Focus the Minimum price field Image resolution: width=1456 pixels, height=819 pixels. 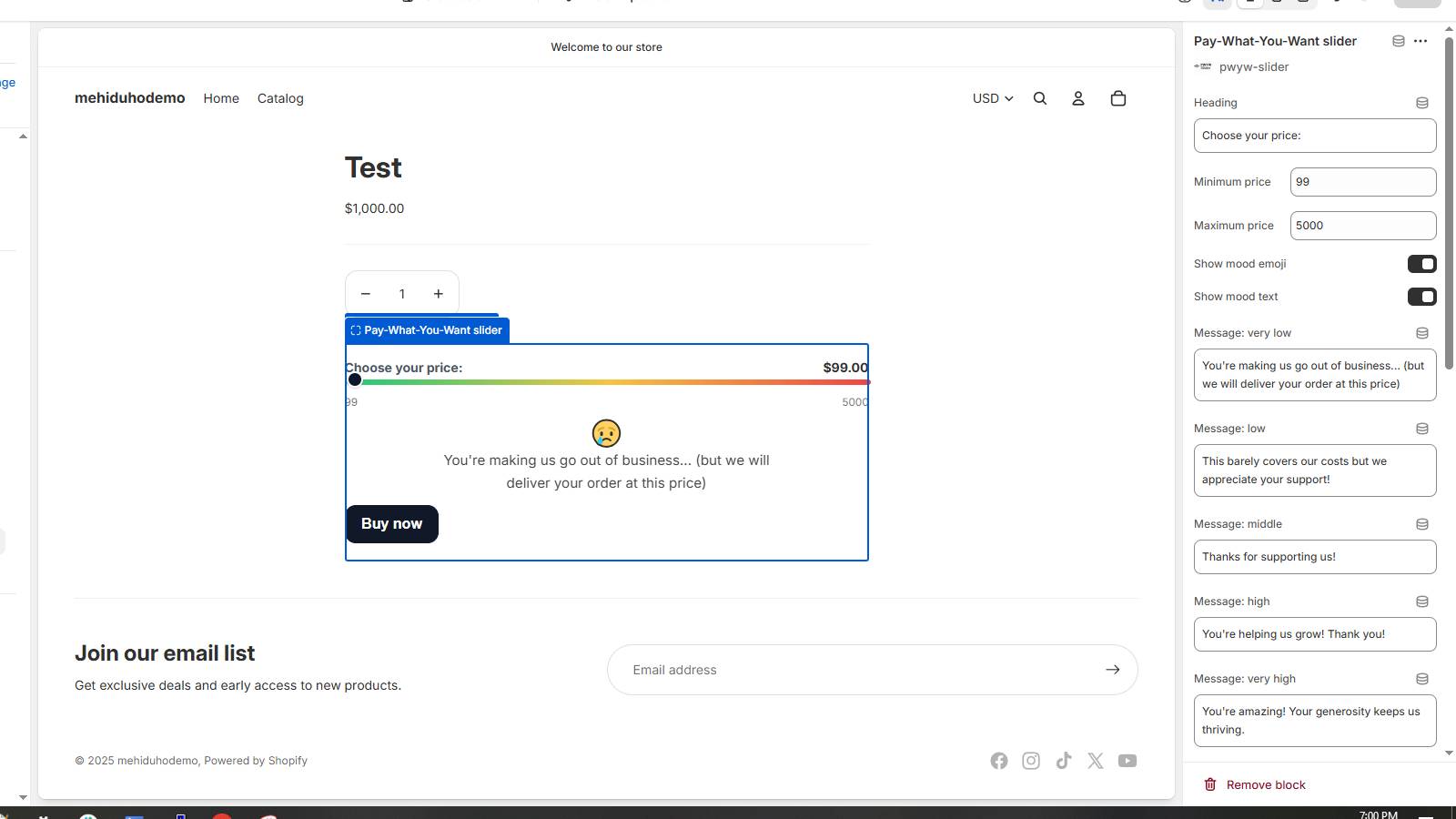coord(1363,182)
